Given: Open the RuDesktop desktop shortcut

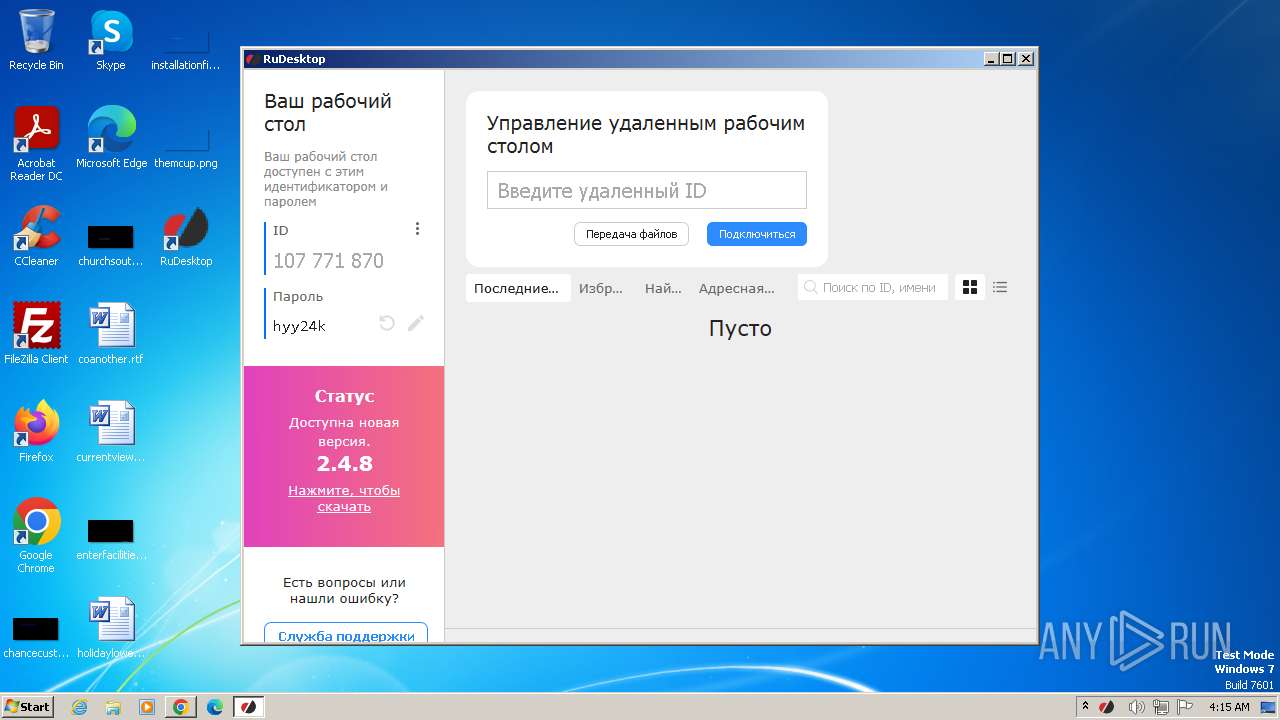Looking at the screenshot, I should click(186, 236).
